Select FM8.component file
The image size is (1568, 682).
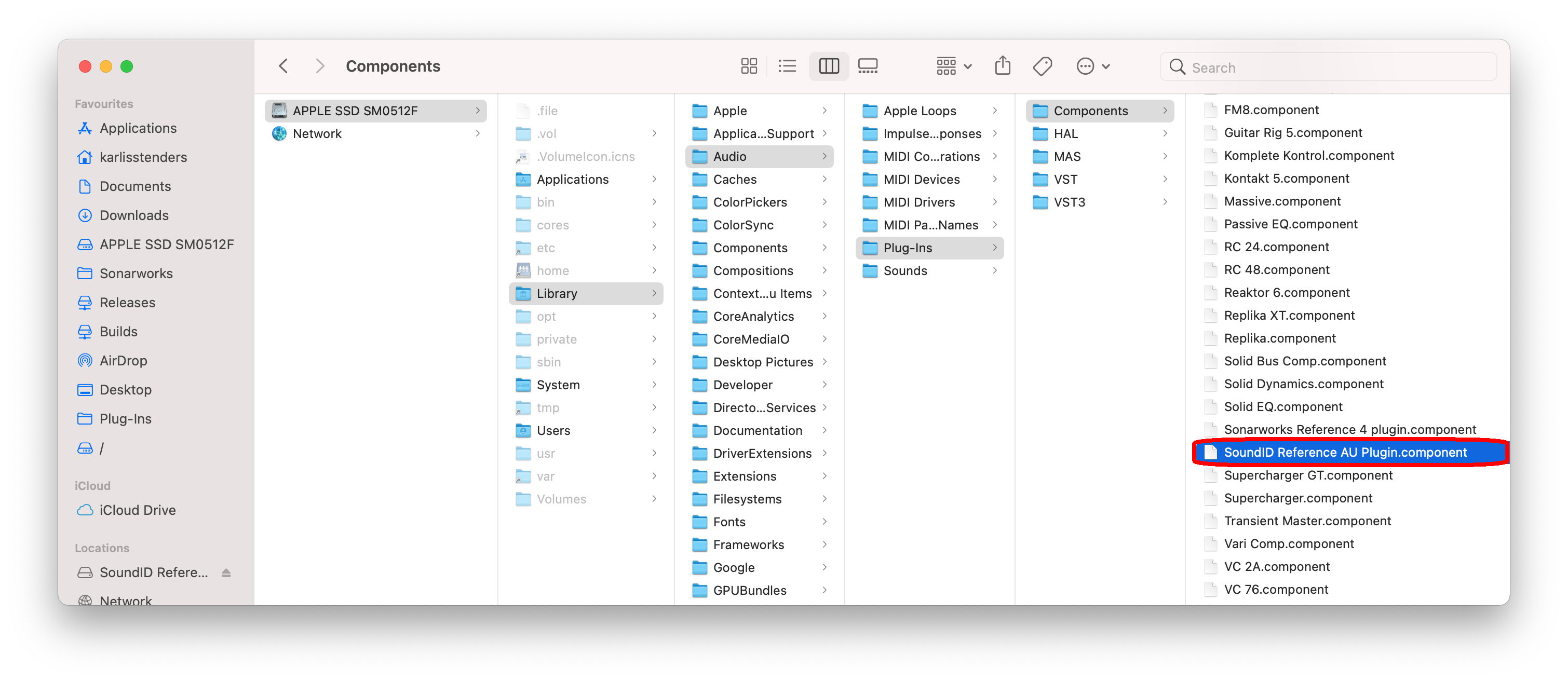(1271, 110)
